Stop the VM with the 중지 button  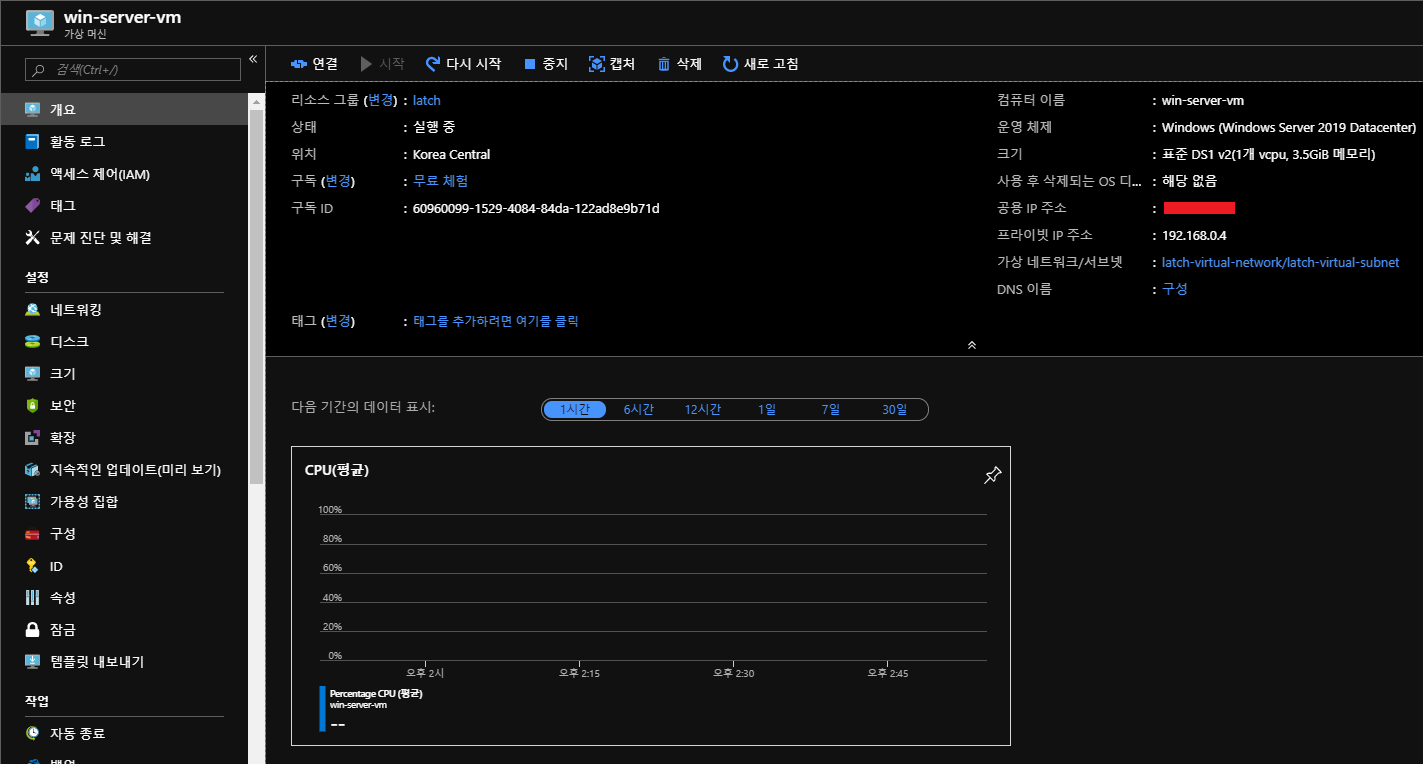point(546,64)
